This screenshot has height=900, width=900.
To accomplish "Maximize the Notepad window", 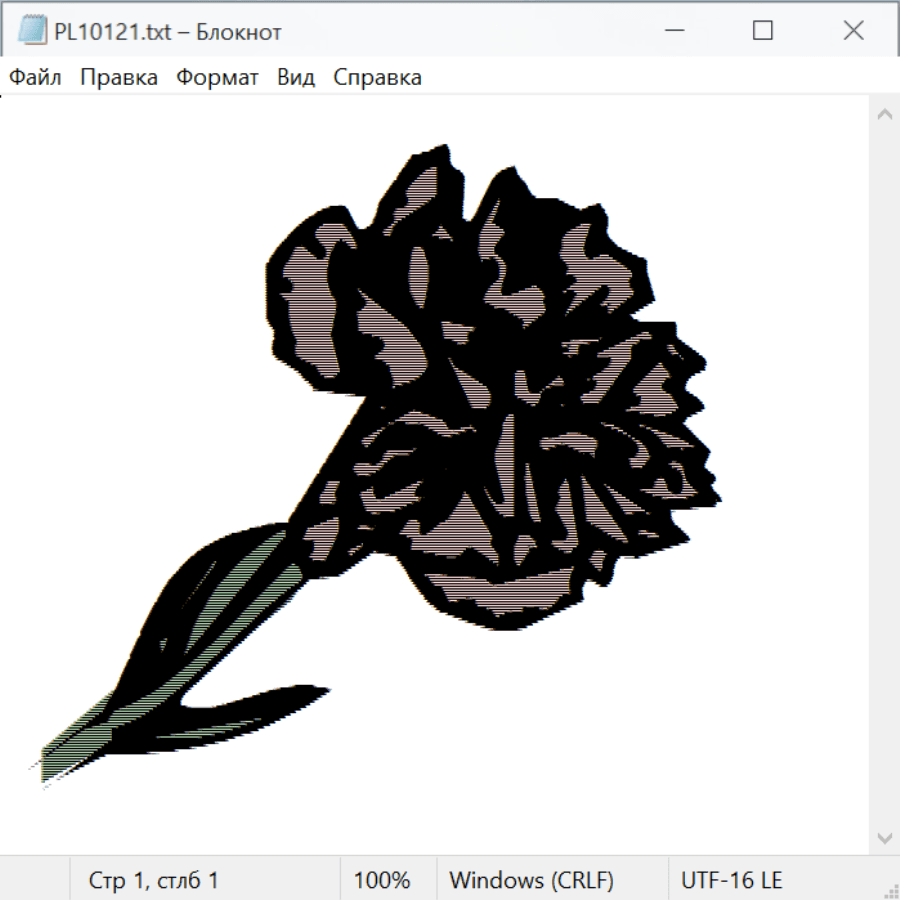I will [763, 31].
